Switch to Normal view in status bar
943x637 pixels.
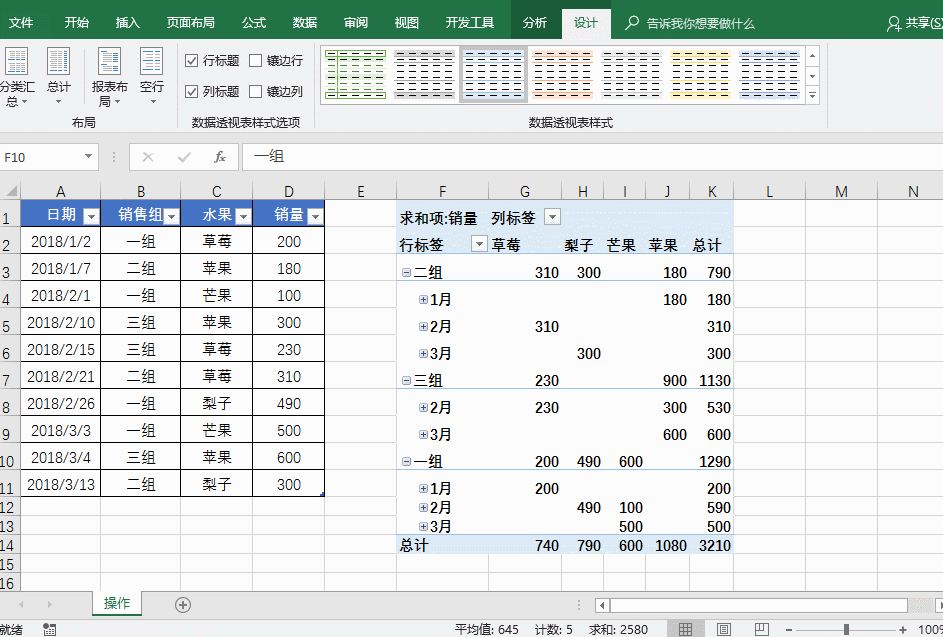[685, 629]
